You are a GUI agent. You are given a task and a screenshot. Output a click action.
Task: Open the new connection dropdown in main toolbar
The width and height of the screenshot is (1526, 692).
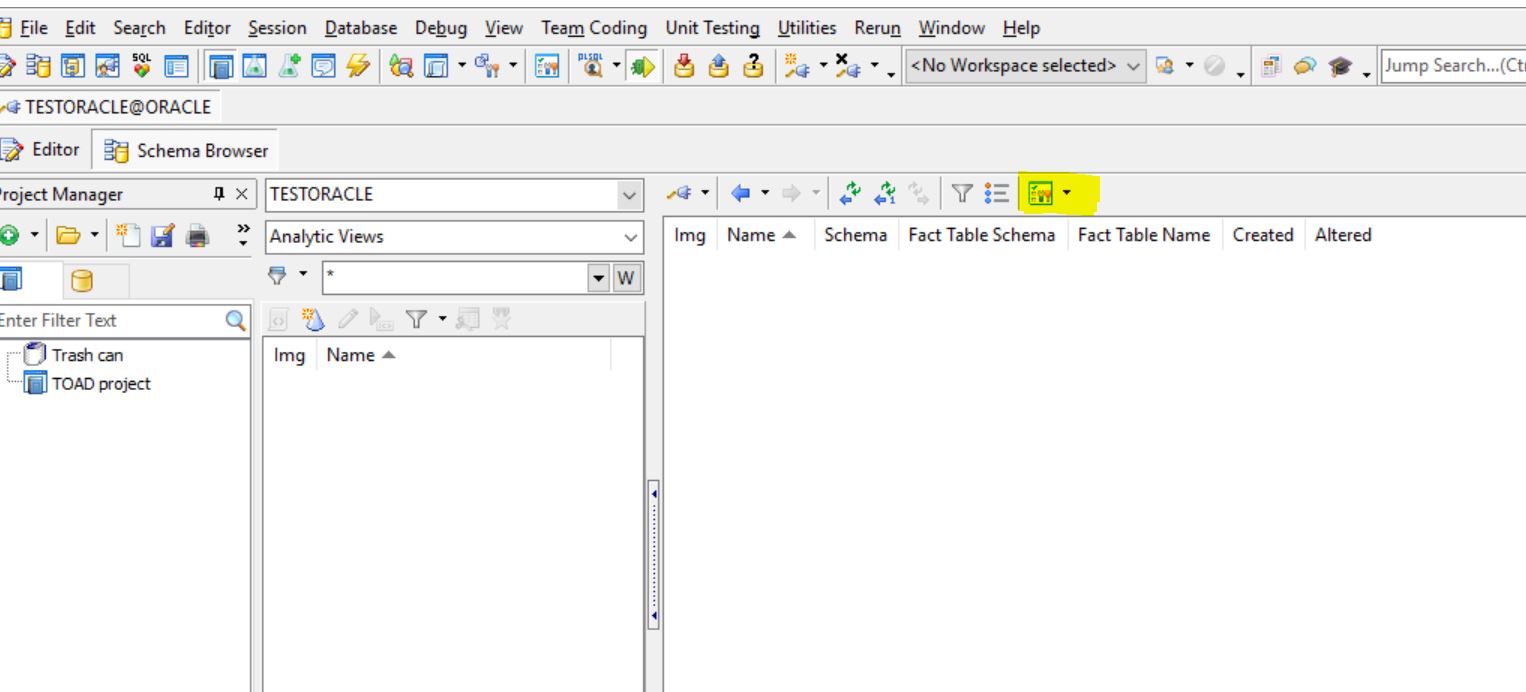pos(823,65)
